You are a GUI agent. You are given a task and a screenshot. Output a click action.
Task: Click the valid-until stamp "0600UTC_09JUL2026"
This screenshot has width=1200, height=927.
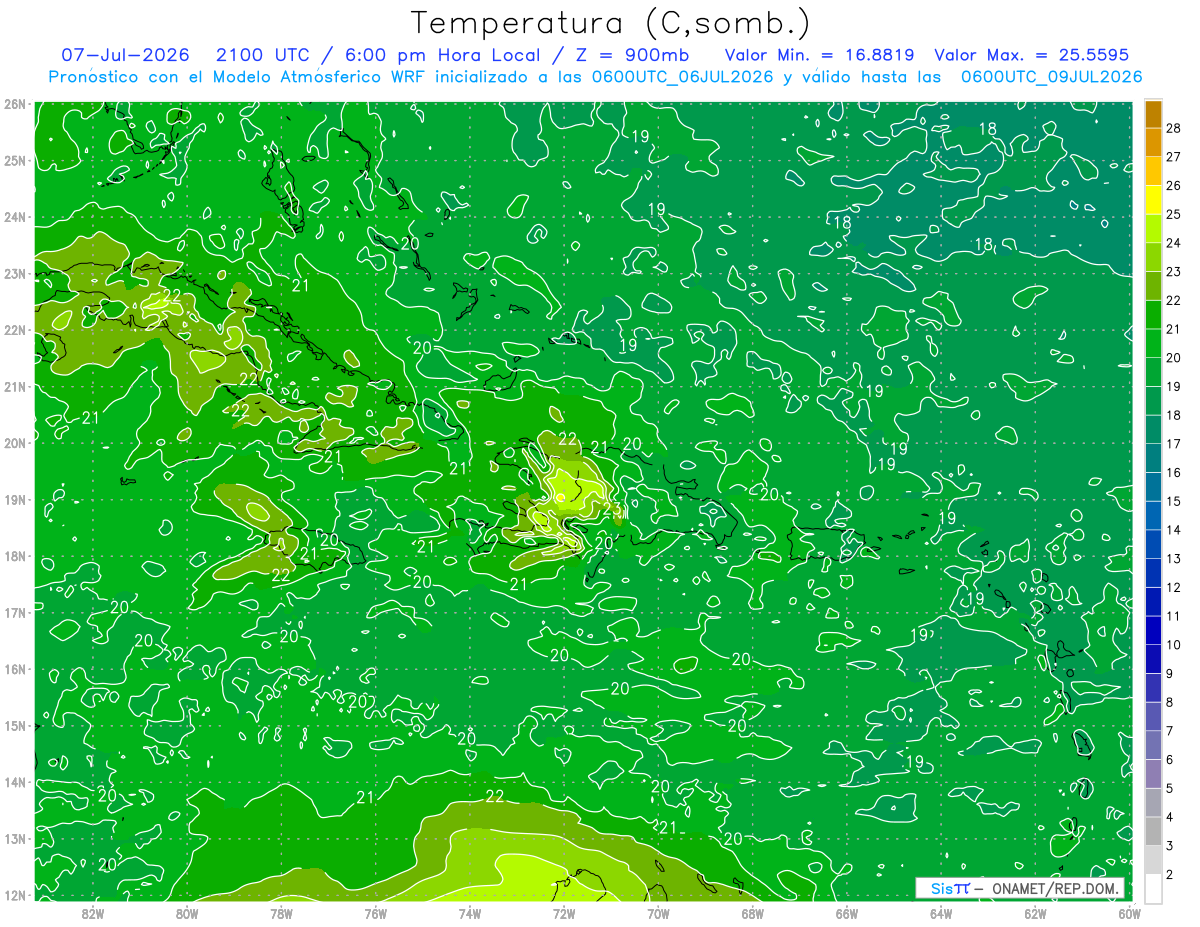(1051, 77)
